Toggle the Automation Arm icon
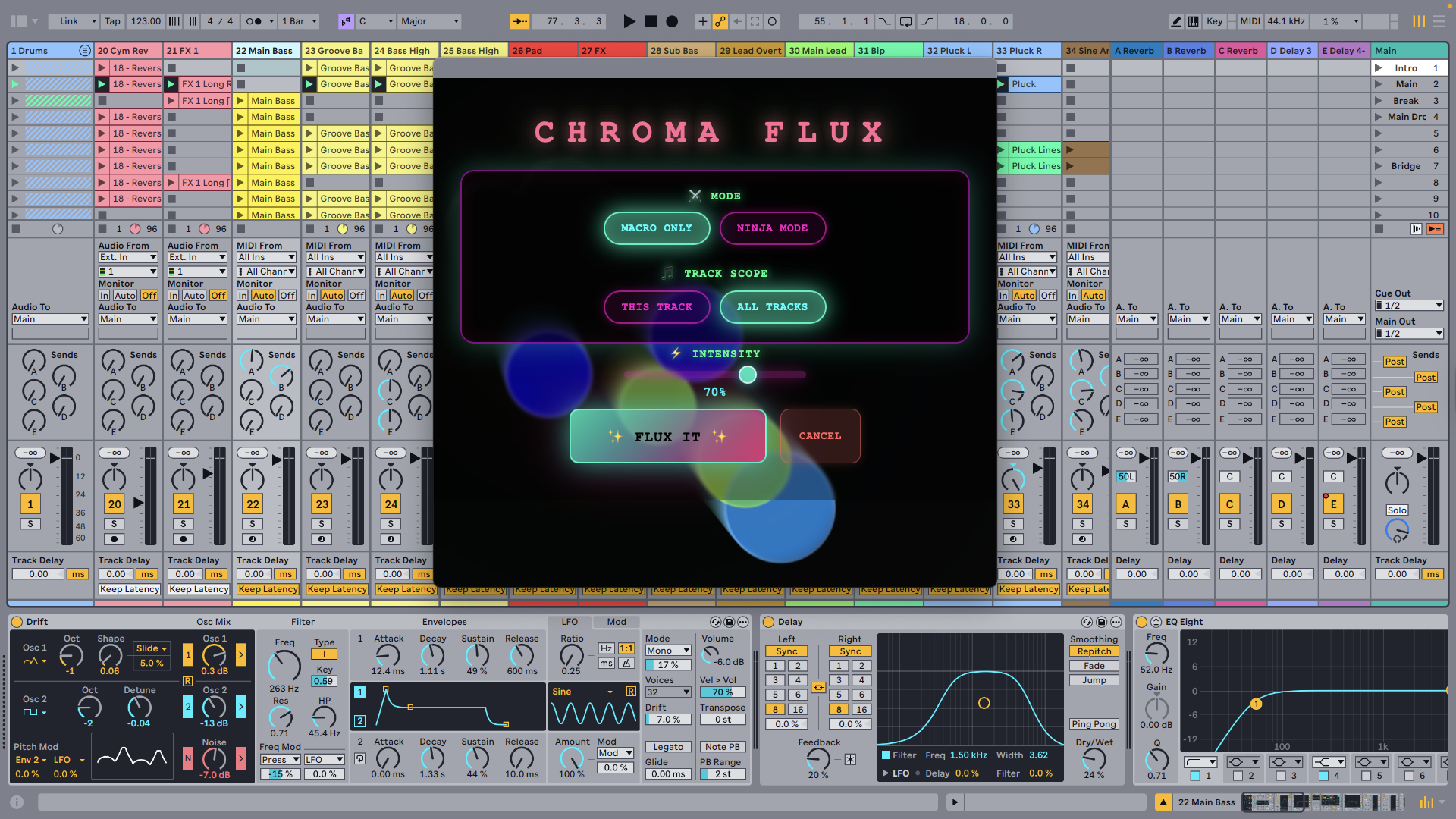 tap(720, 21)
